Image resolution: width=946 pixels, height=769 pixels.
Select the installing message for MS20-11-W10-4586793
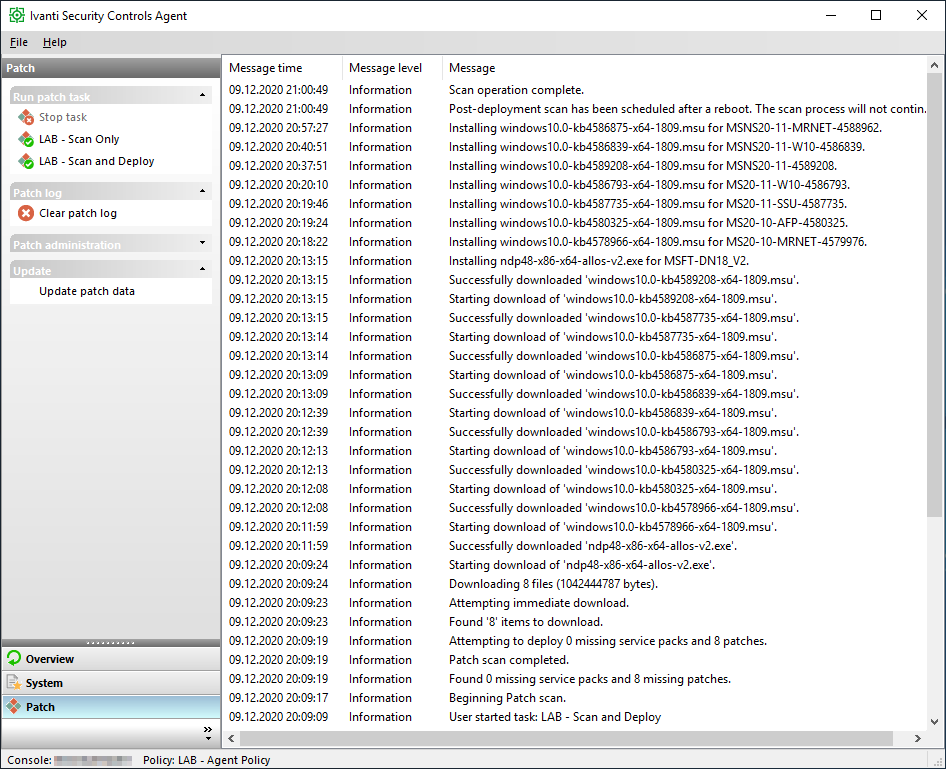649,185
